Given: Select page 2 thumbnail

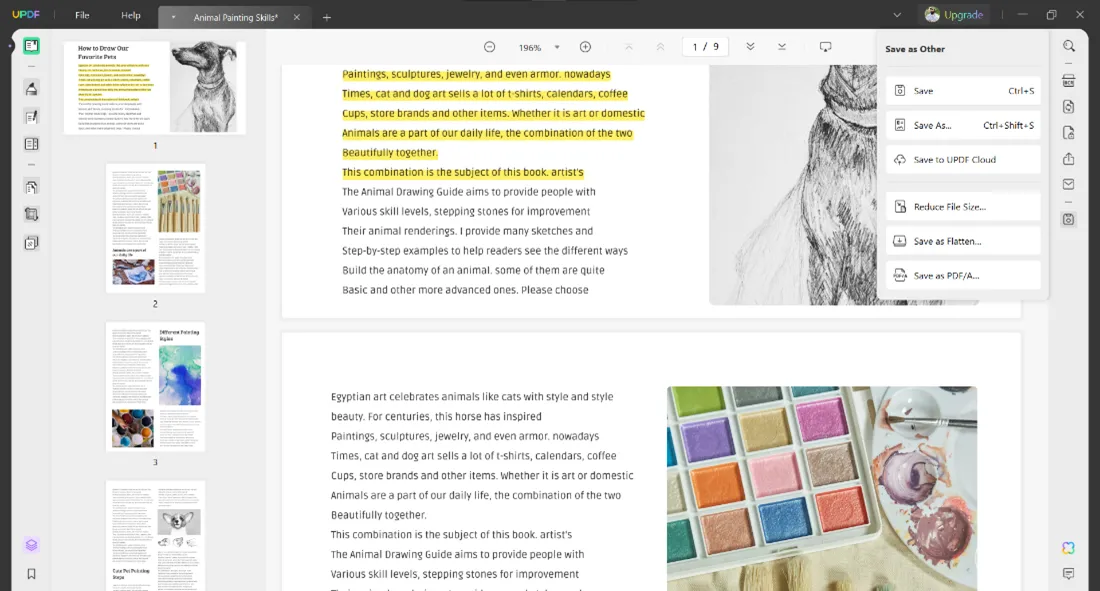Looking at the screenshot, I should (155, 228).
